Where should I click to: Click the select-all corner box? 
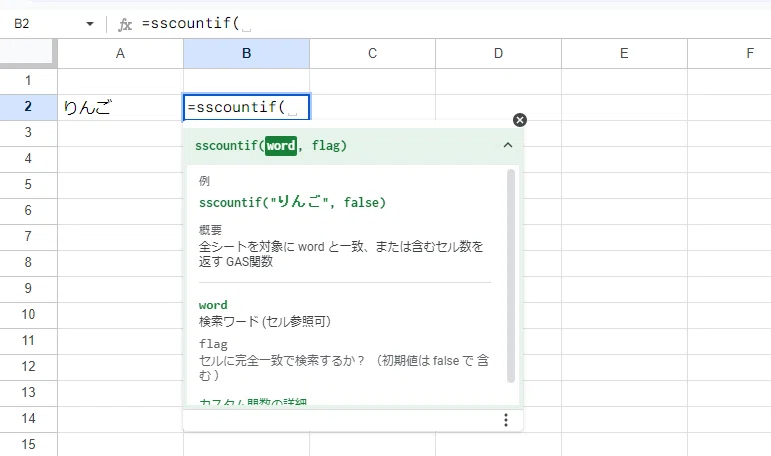pos(27,52)
